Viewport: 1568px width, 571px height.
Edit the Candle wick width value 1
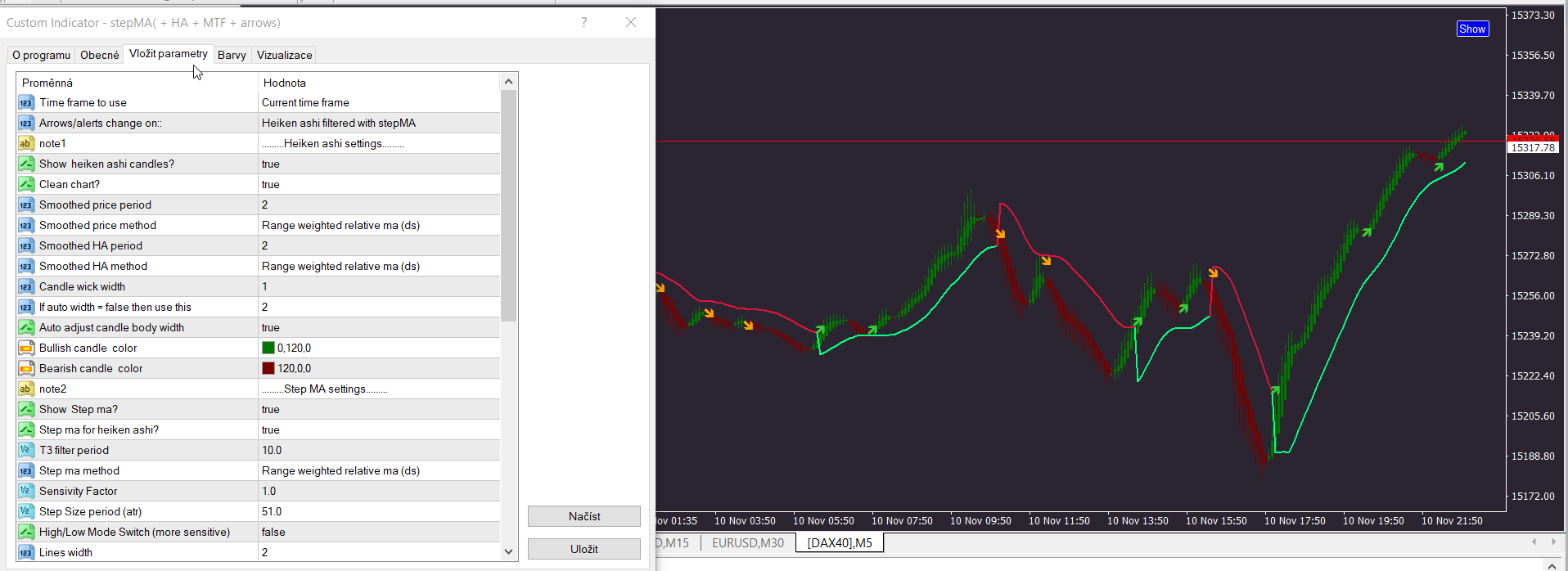point(379,286)
